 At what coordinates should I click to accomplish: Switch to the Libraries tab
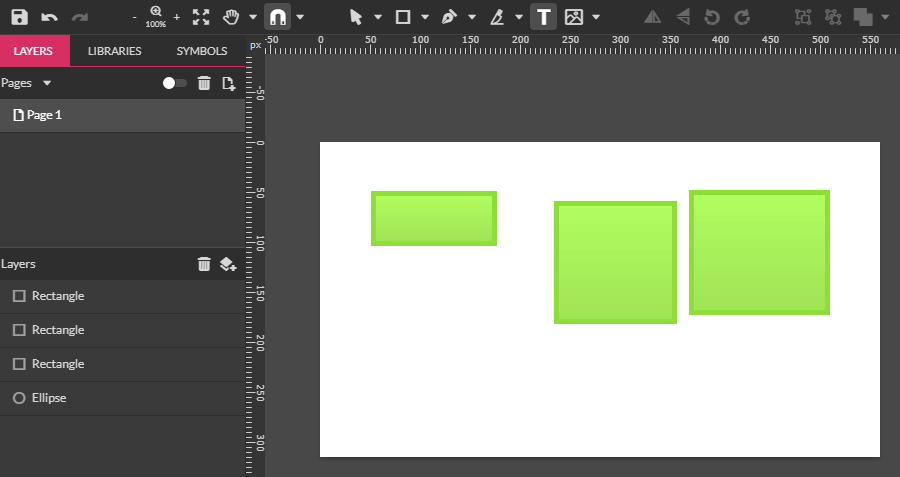coord(114,51)
